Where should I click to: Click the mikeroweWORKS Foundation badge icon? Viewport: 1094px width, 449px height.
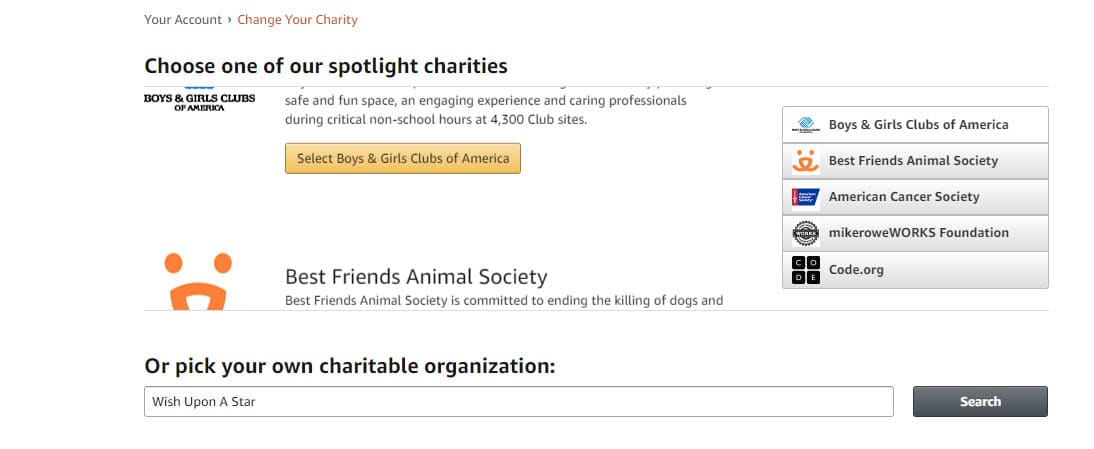click(x=806, y=234)
